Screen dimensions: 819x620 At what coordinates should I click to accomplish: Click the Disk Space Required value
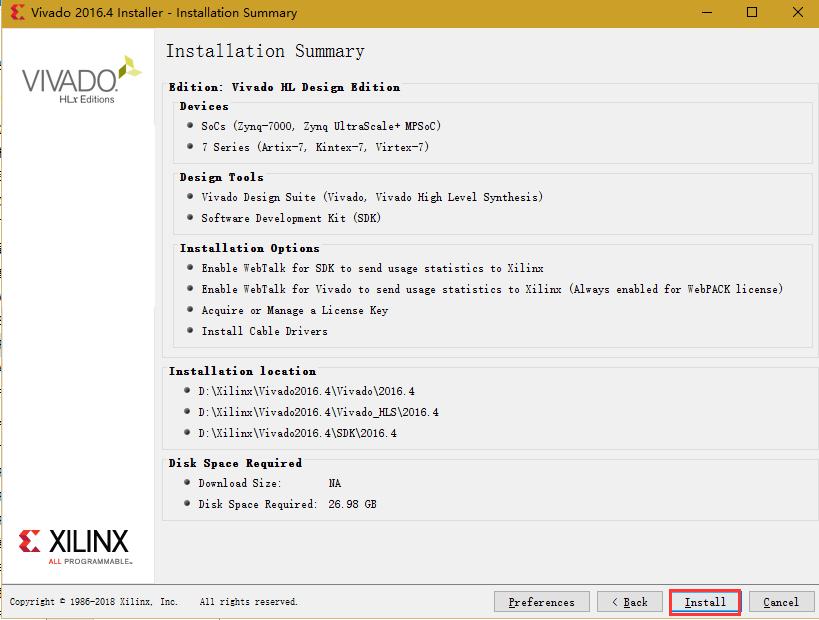pos(352,504)
